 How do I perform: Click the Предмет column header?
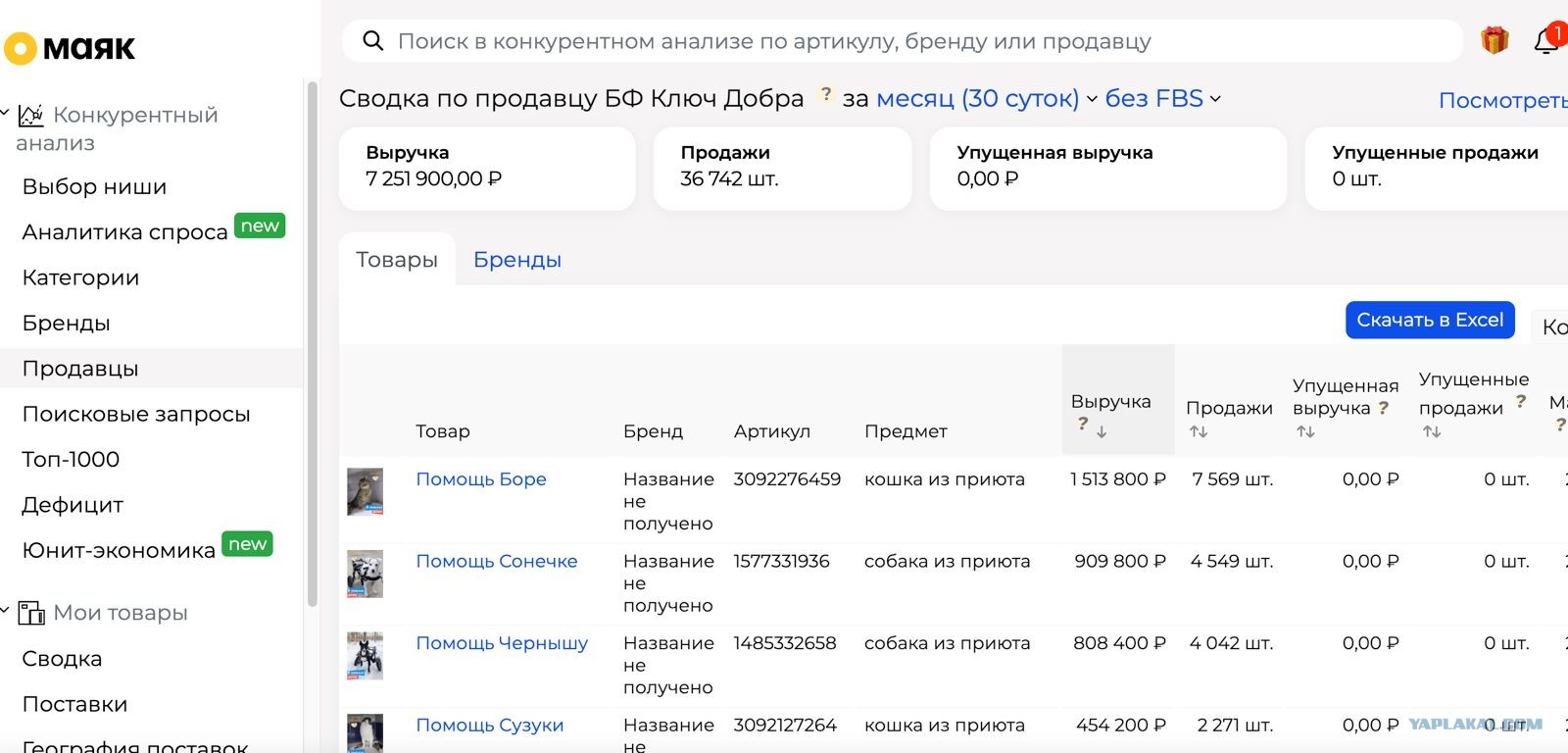click(906, 431)
